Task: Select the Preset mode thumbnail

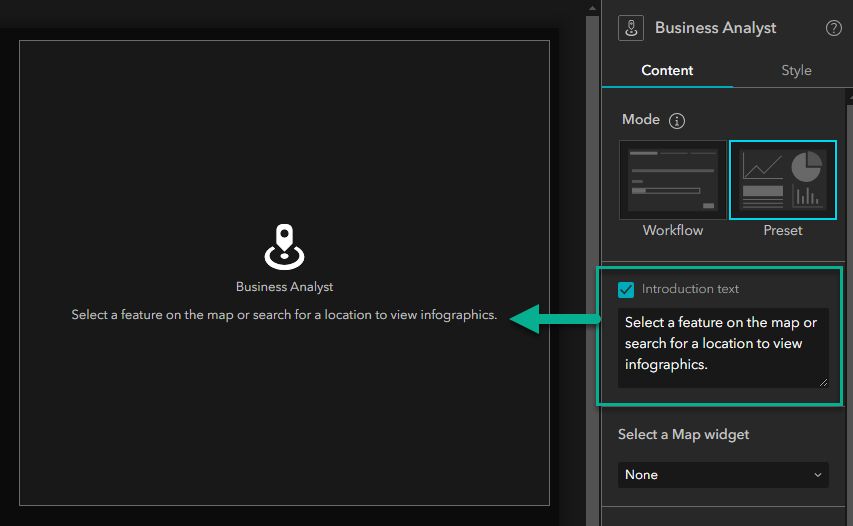Action: pos(782,180)
